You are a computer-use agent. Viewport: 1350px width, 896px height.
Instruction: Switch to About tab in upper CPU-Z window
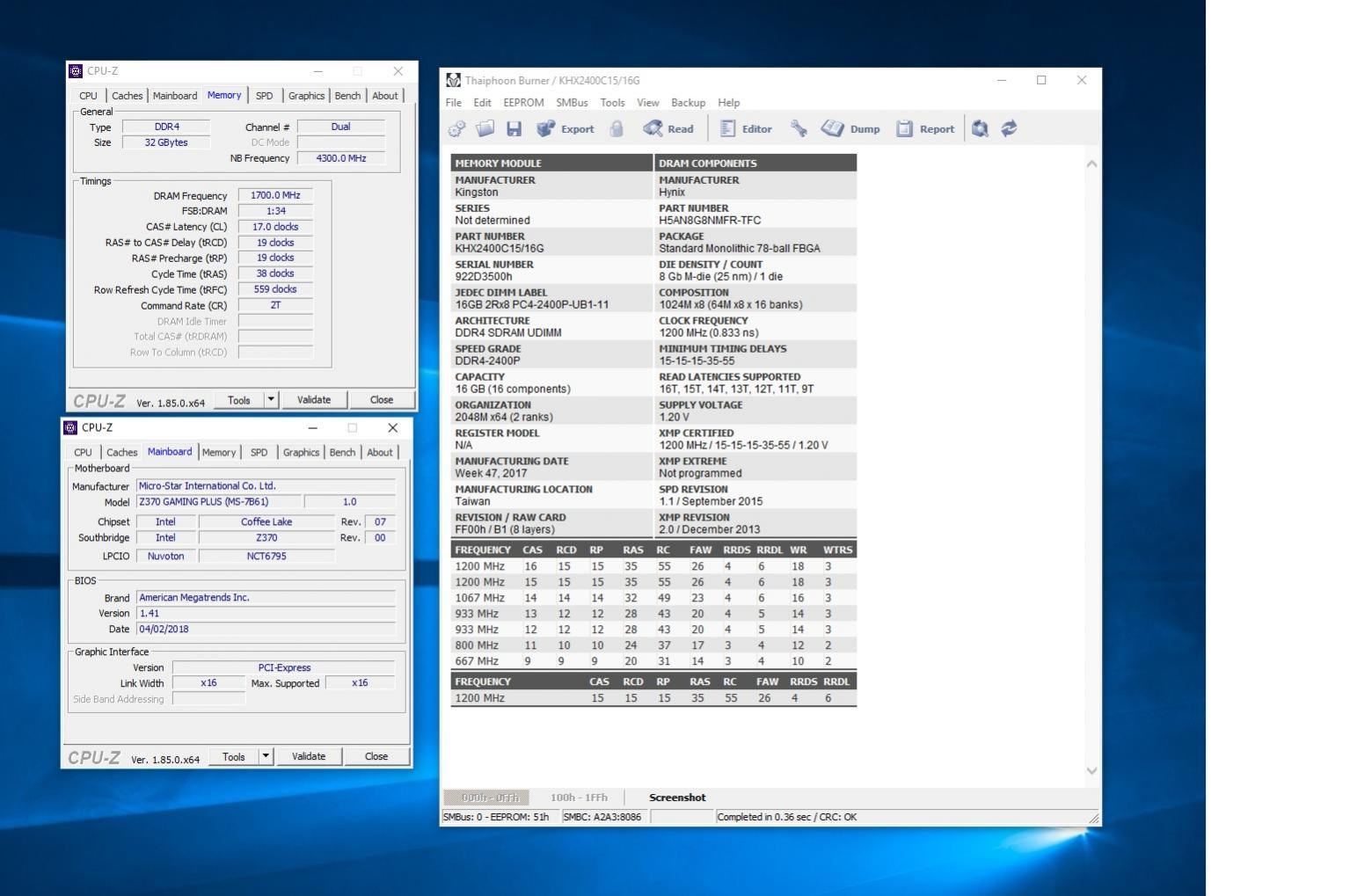click(x=385, y=96)
